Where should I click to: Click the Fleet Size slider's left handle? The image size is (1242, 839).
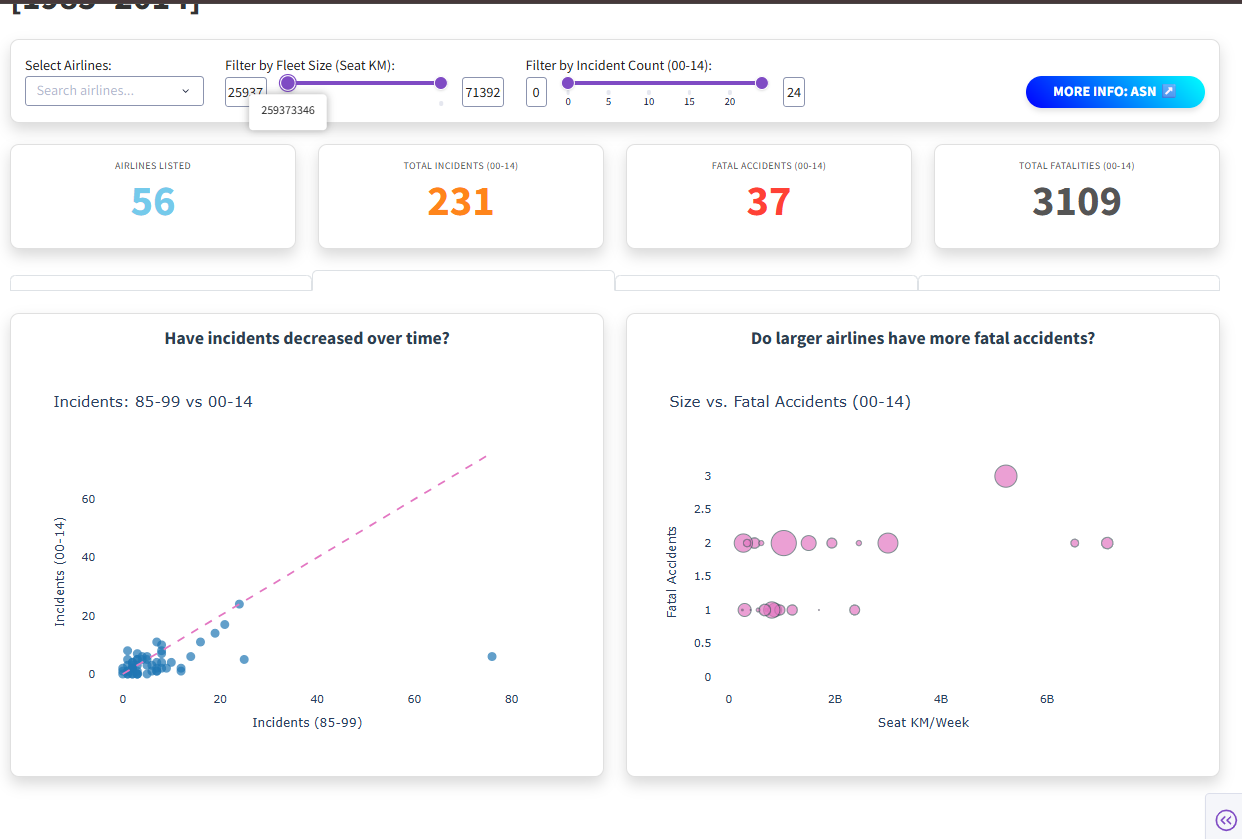coord(288,83)
